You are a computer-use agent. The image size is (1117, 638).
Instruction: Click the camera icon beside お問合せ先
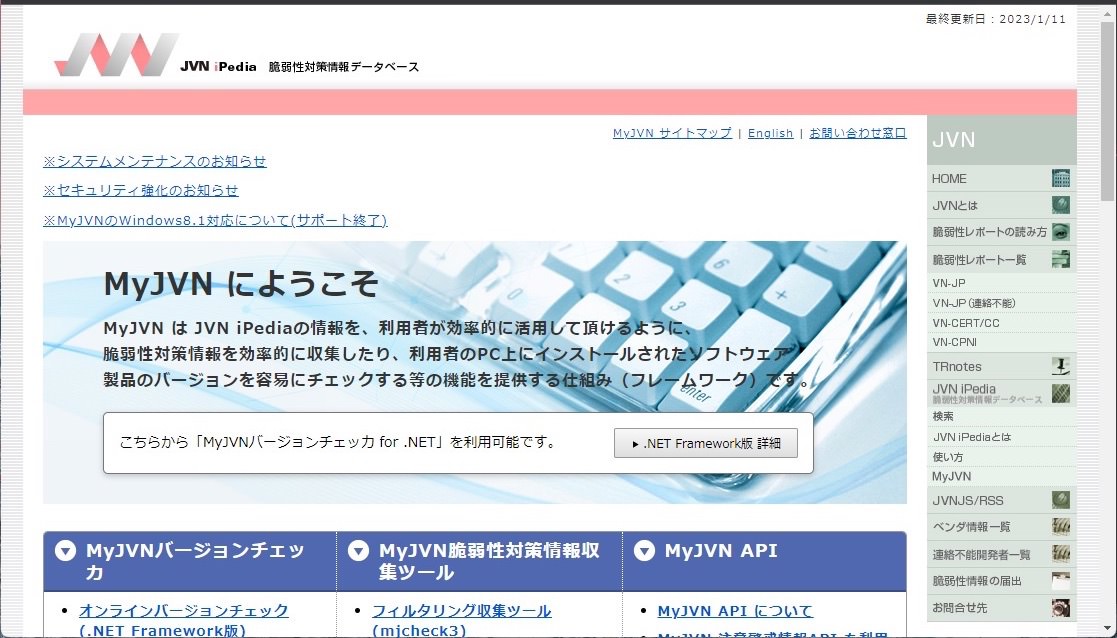point(1061,608)
